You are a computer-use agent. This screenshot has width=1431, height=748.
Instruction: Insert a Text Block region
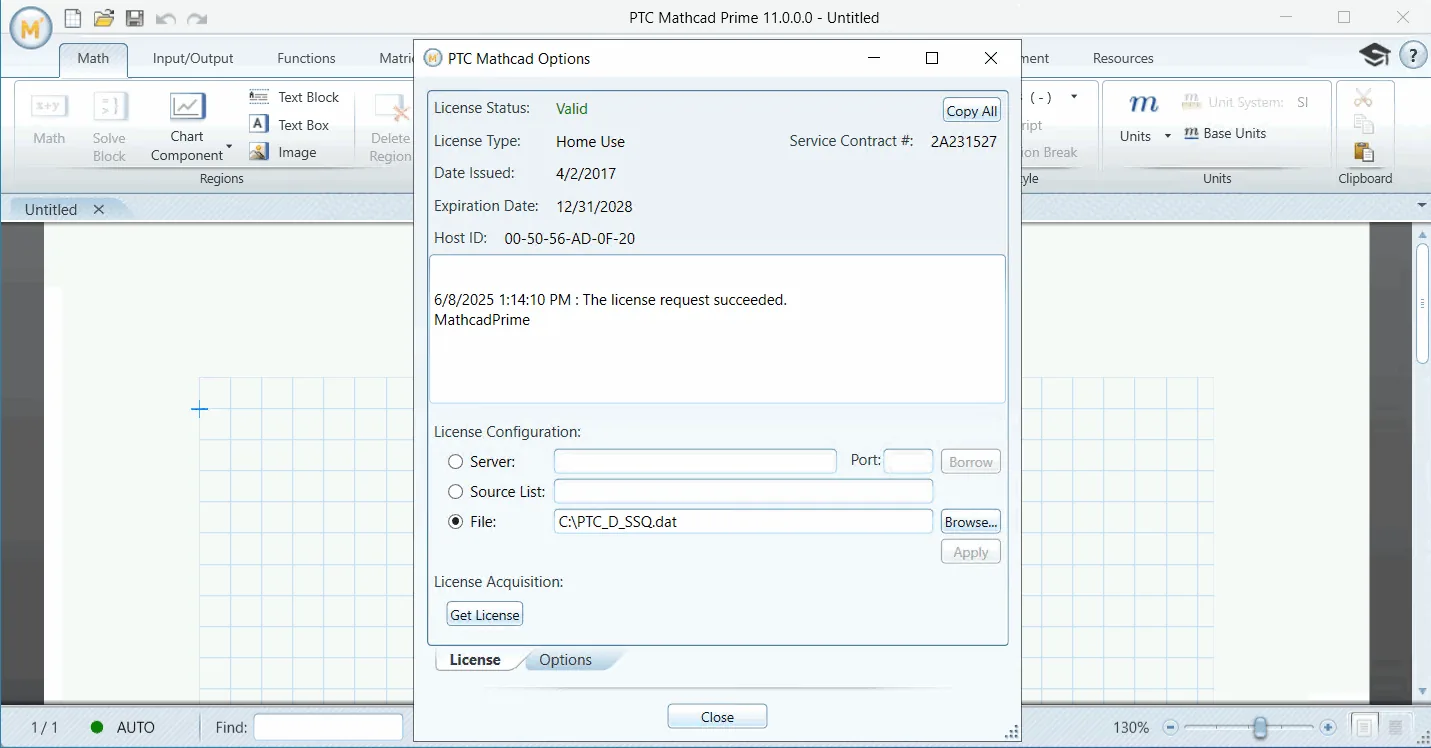pyautogui.click(x=294, y=97)
